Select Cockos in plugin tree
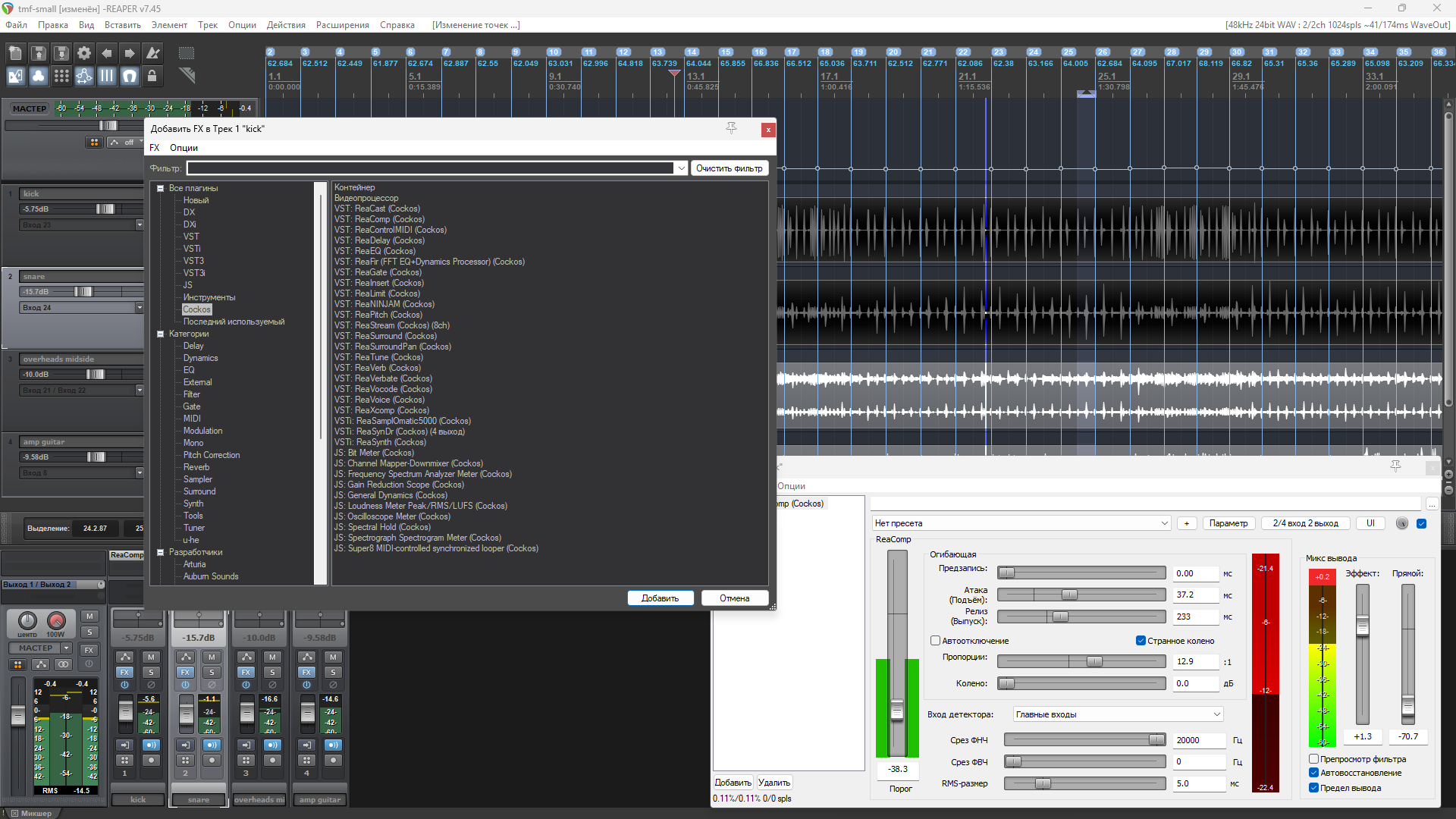Viewport: 1456px width, 819px height. point(196,309)
